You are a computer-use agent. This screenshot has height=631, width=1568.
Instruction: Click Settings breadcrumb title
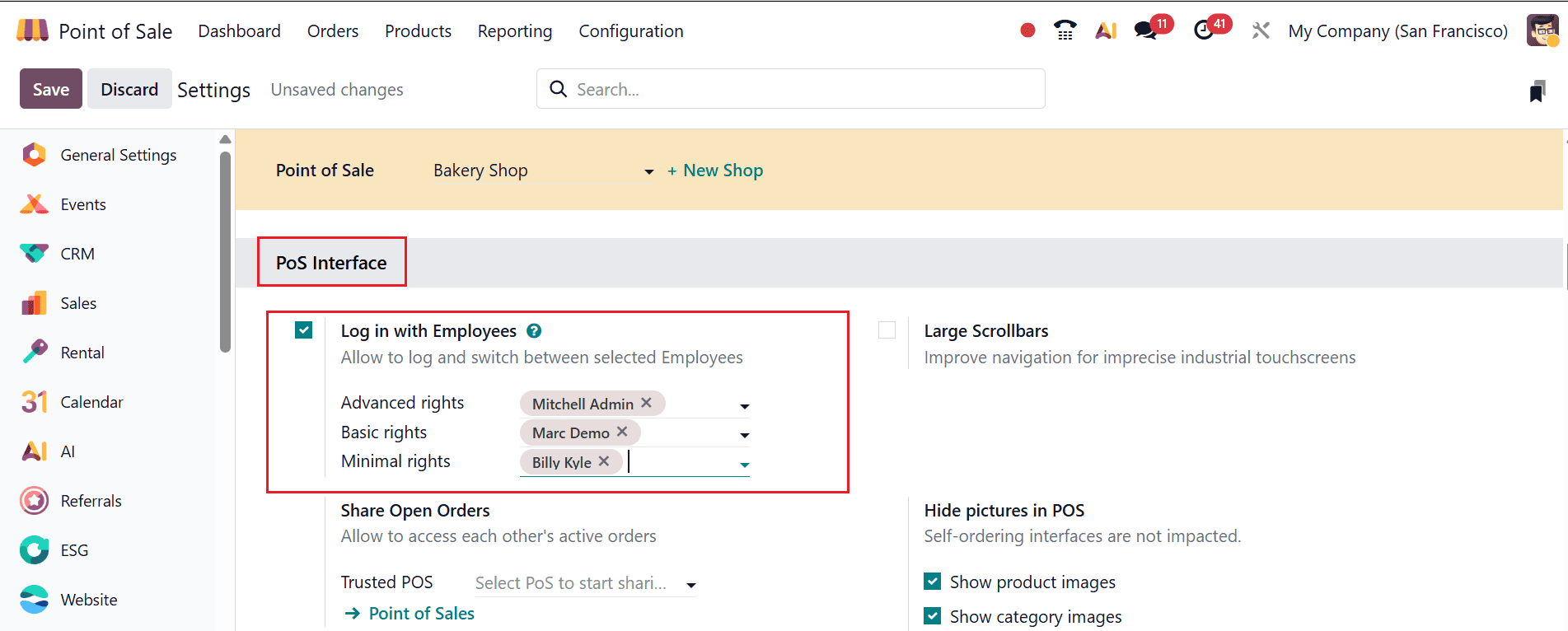pyautogui.click(x=213, y=90)
